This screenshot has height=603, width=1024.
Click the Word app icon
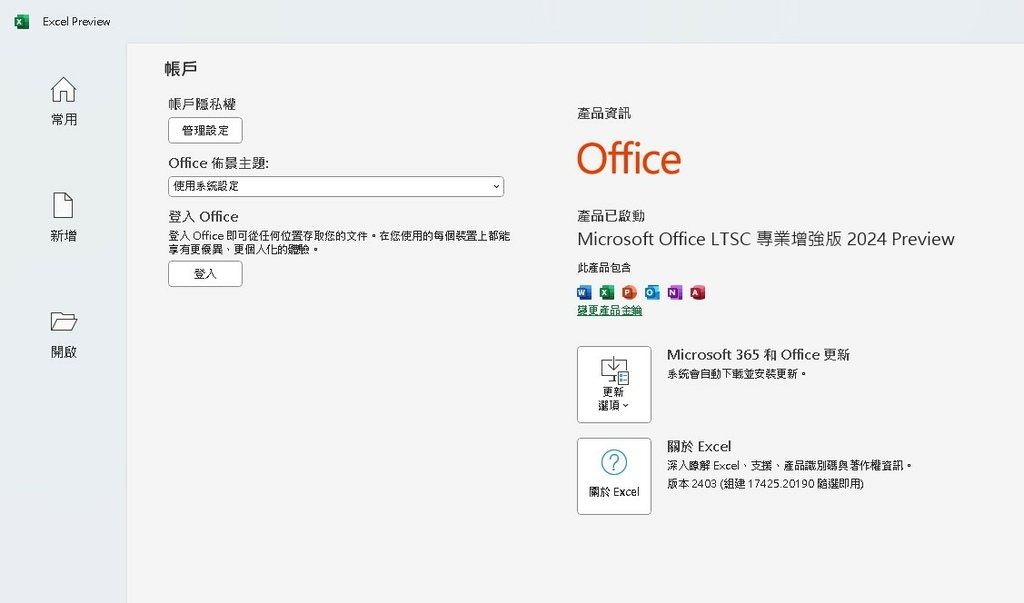pyautogui.click(x=584, y=292)
